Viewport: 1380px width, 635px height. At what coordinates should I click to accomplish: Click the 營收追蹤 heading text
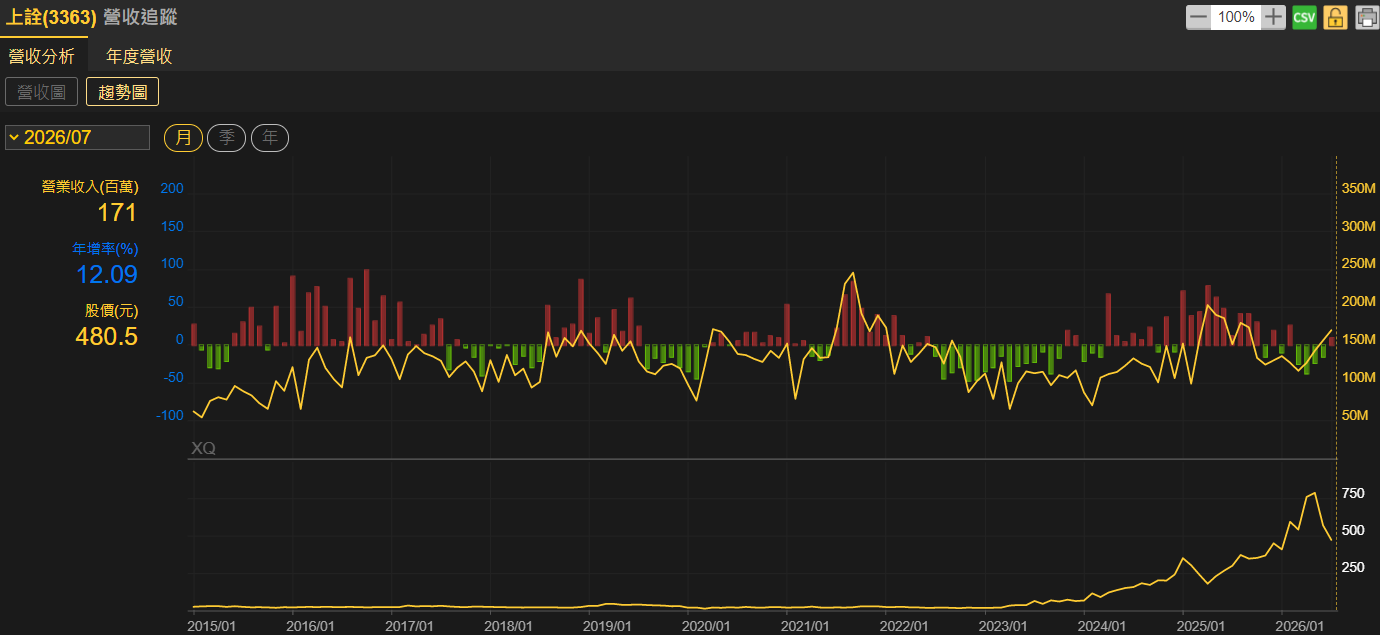click(140, 17)
